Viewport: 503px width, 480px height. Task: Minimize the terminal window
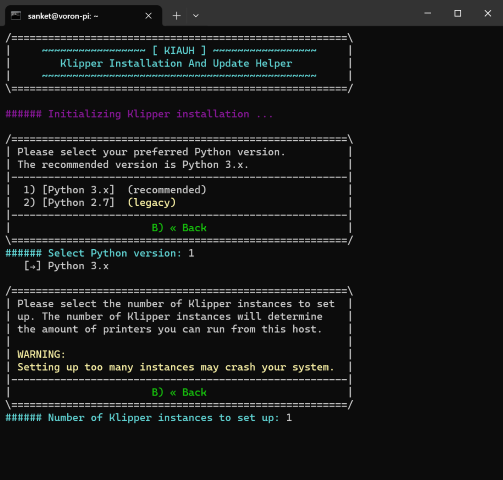coord(428,13)
